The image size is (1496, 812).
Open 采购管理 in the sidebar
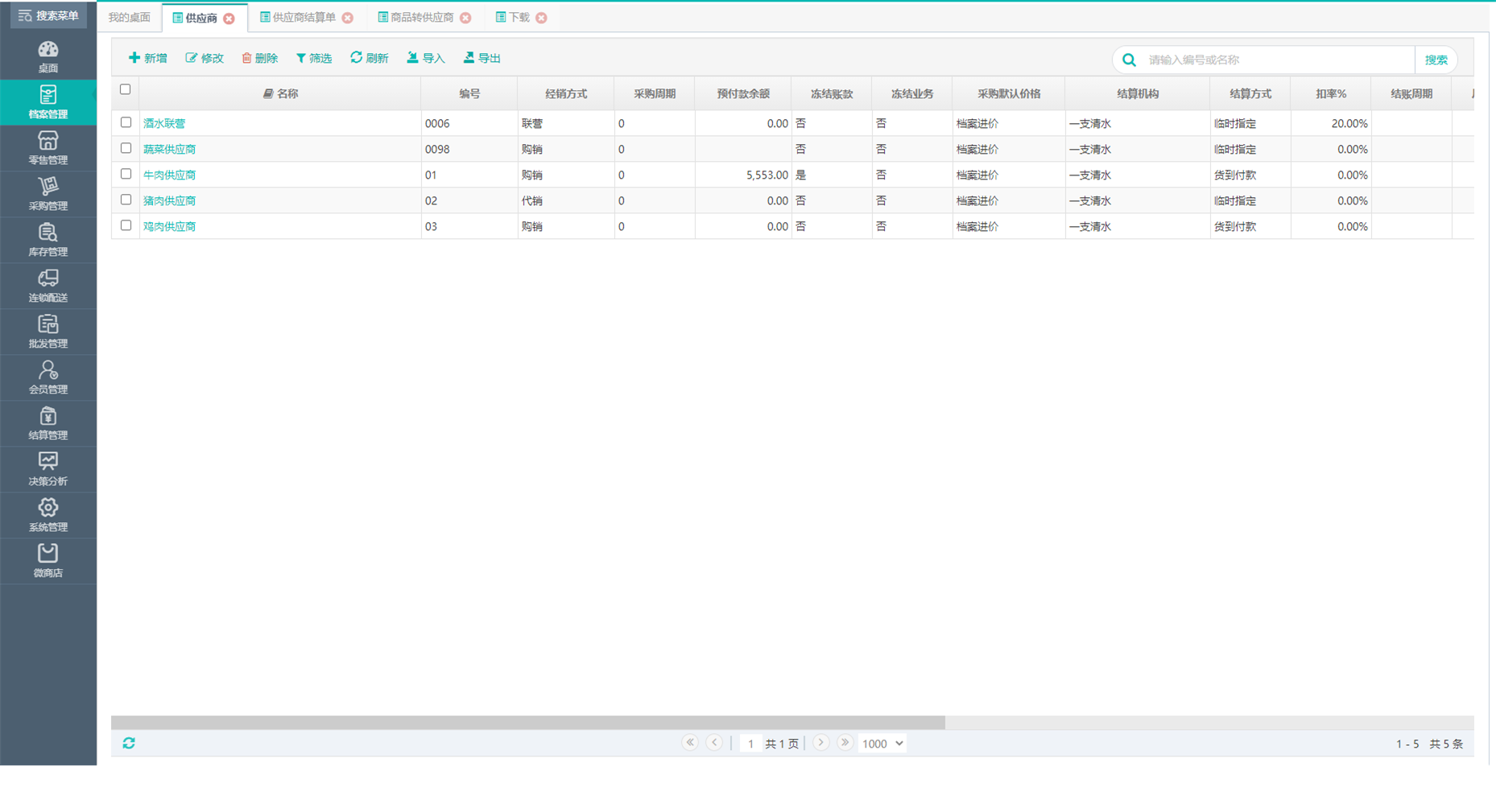(x=48, y=194)
